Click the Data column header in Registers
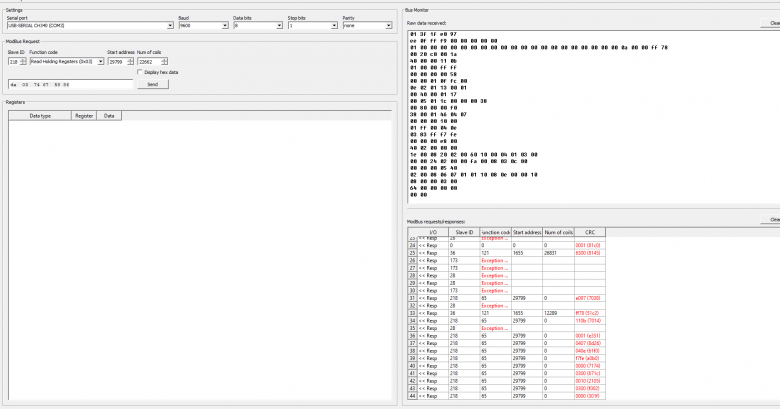780x409 pixels. 109,116
